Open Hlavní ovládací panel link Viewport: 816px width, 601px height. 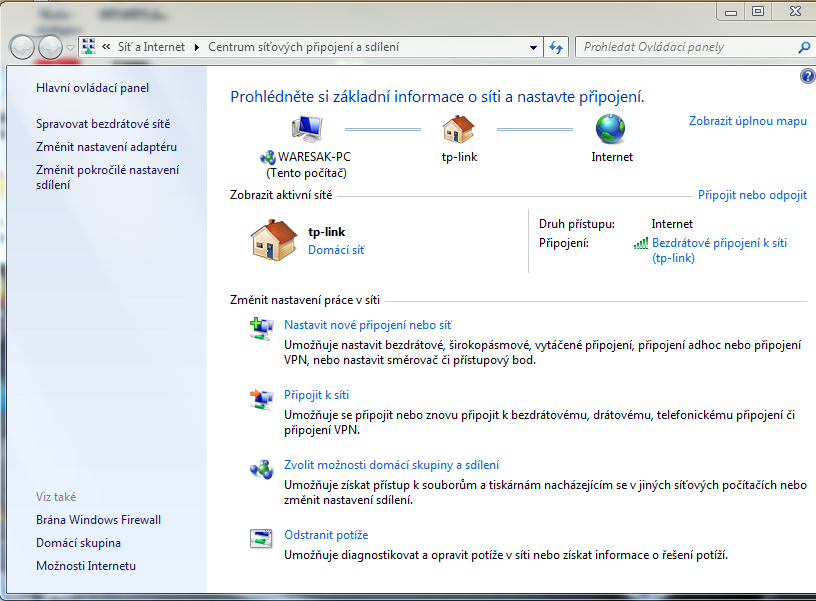click(x=93, y=88)
